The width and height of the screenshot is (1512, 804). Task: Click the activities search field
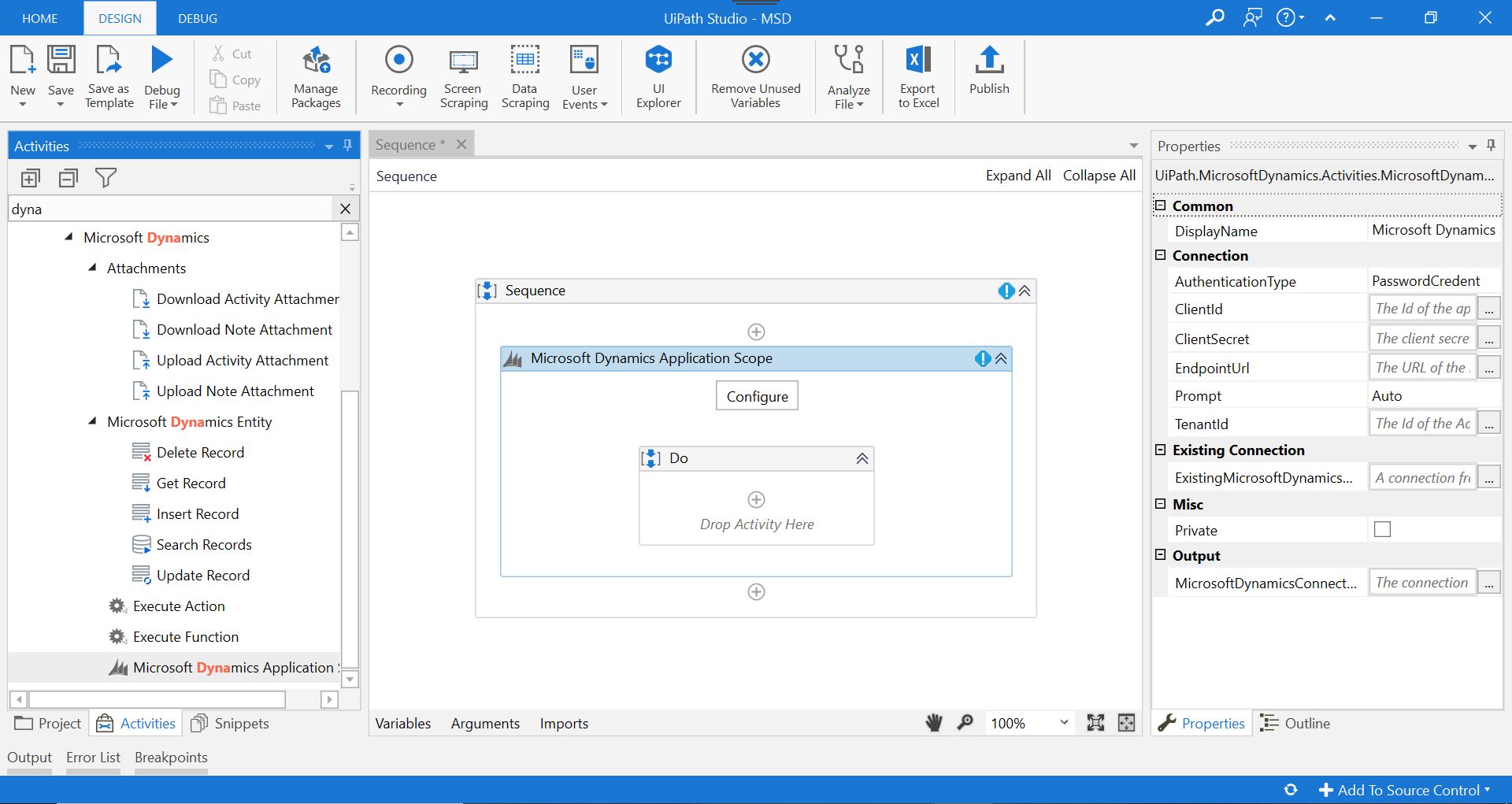172,209
